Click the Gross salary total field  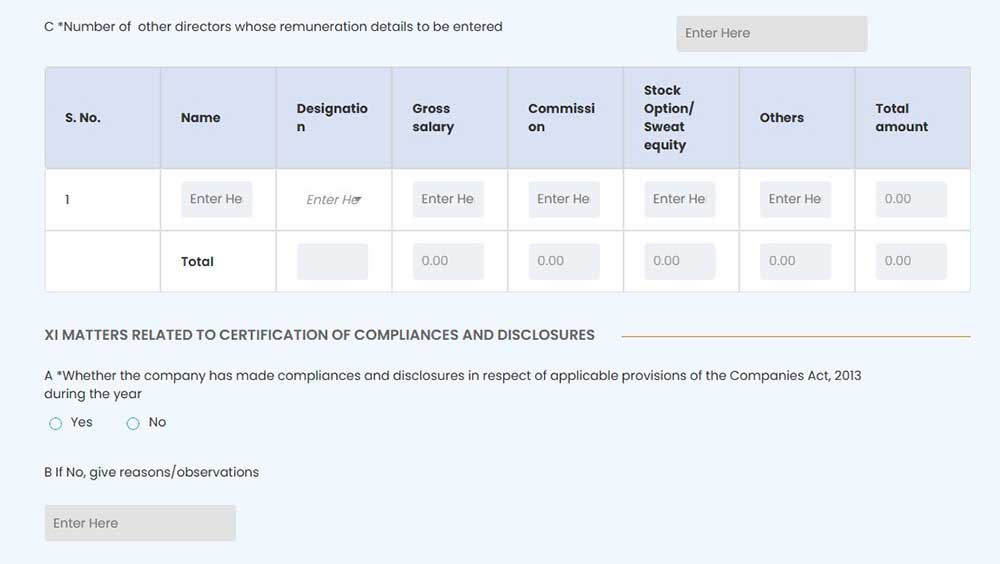click(x=448, y=261)
